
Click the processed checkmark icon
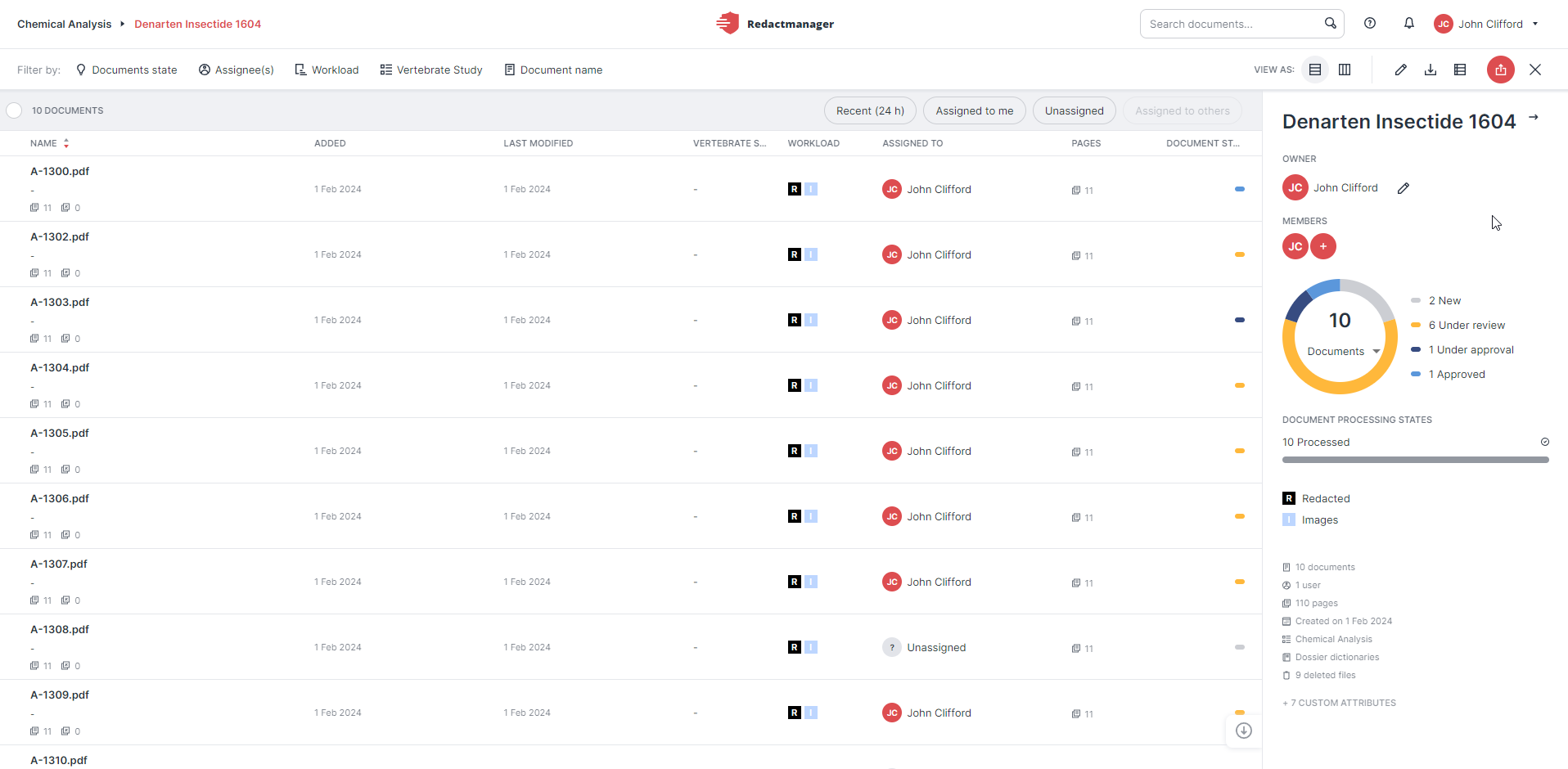tap(1545, 442)
